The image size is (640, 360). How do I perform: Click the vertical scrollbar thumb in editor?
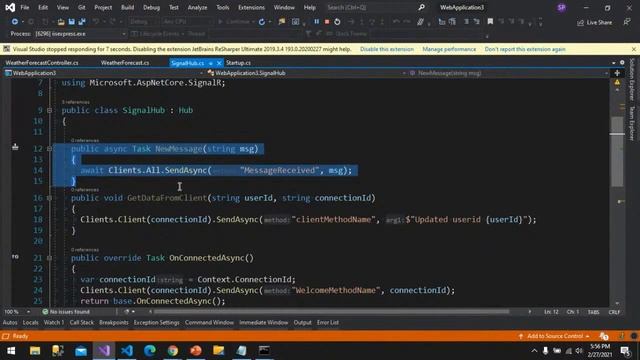(x=617, y=152)
